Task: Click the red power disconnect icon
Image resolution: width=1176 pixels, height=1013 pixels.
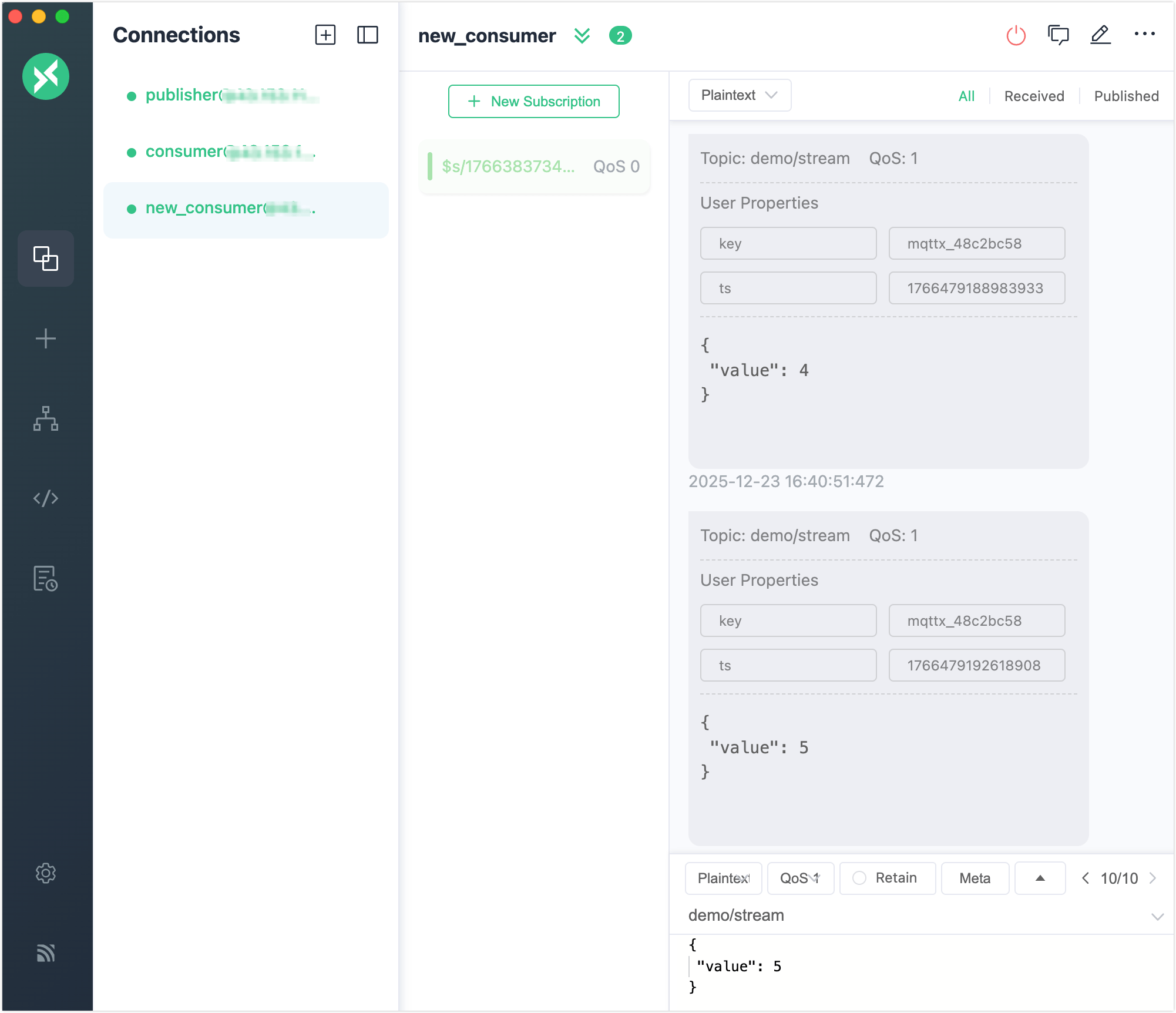Action: point(1016,35)
